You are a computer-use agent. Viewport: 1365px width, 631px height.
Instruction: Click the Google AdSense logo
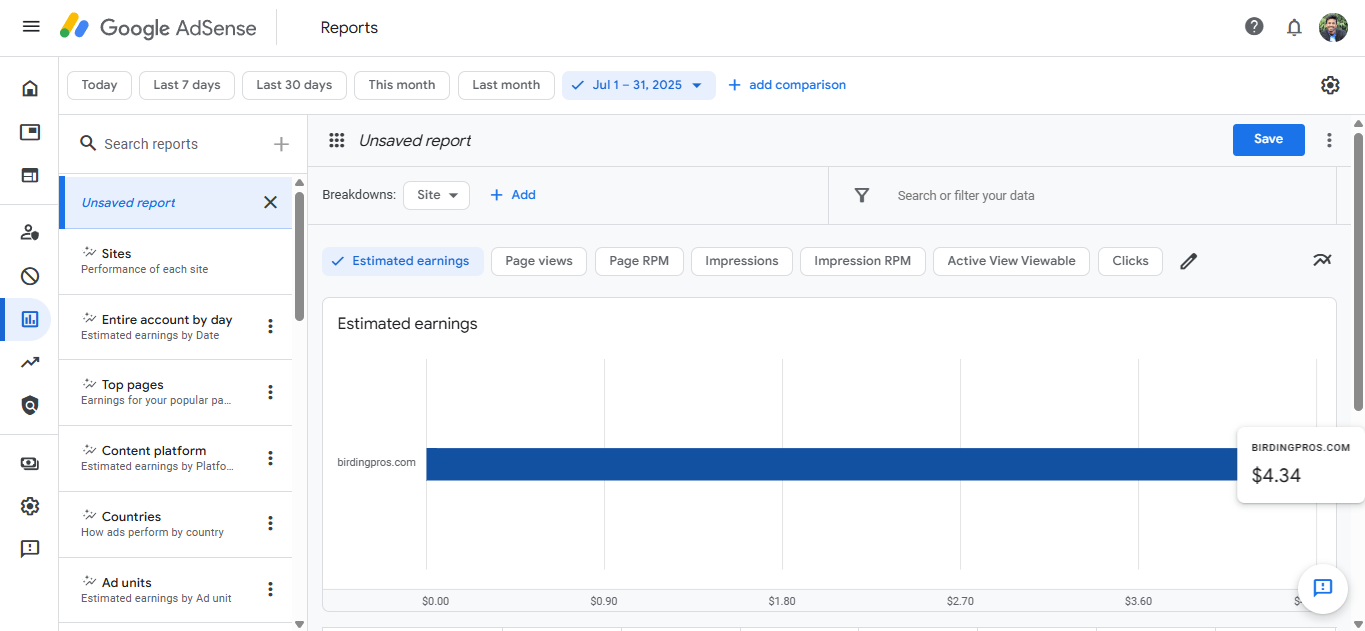click(158, 28)
